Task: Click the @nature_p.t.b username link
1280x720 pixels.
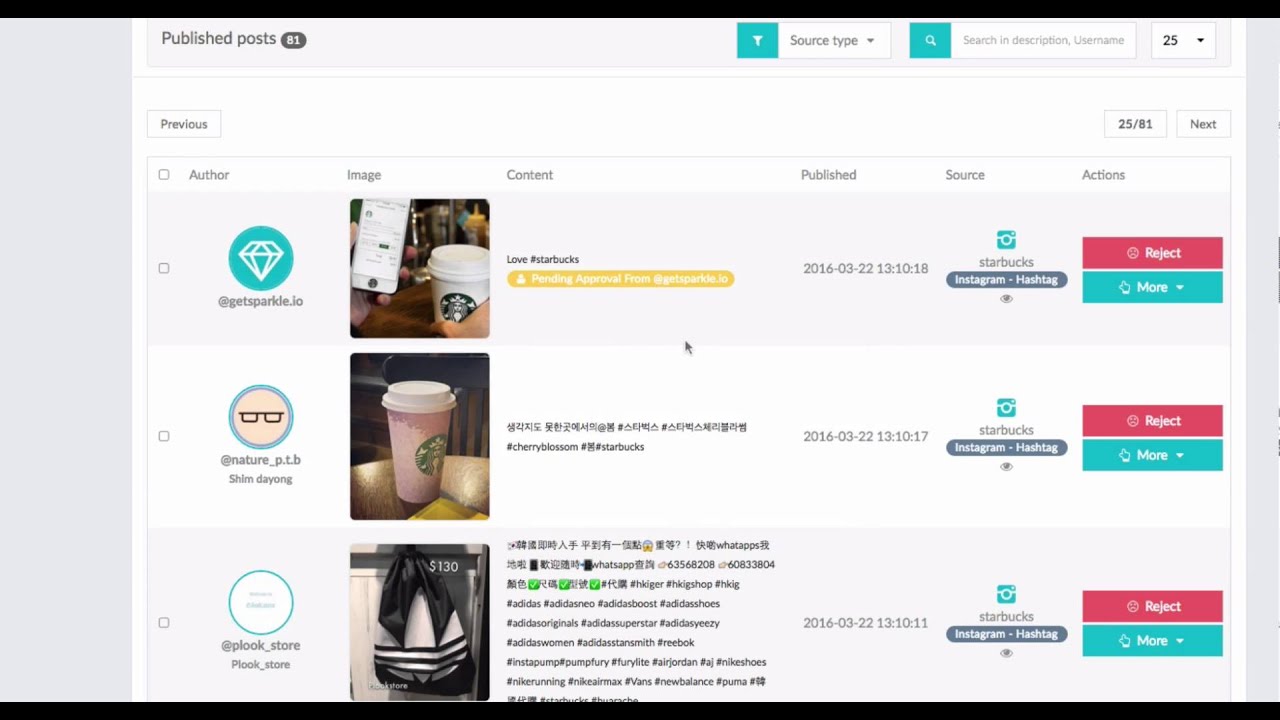Action: coord(261,460)
